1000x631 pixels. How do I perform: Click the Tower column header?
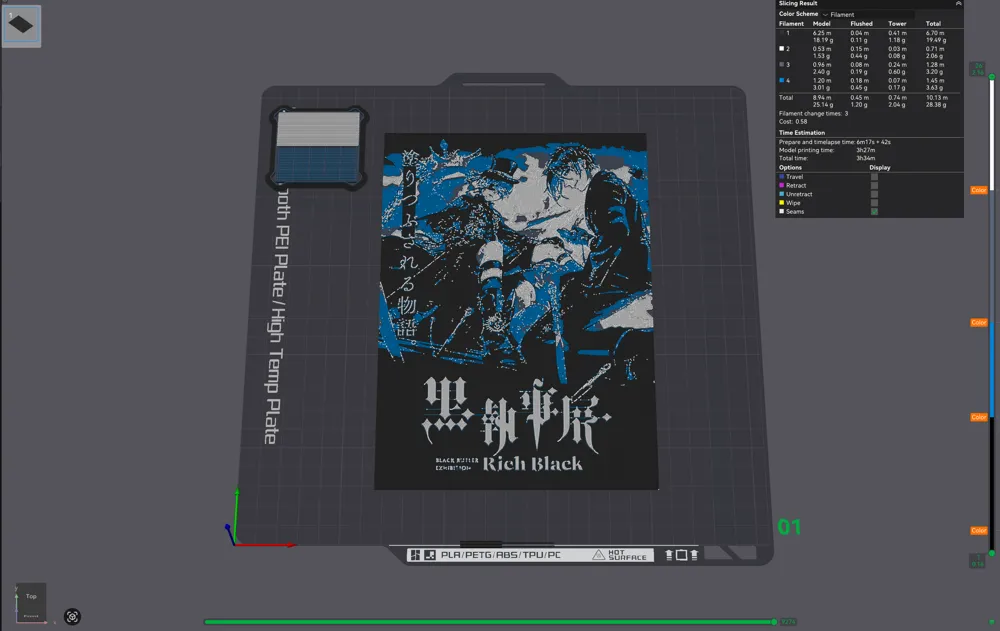897,24
